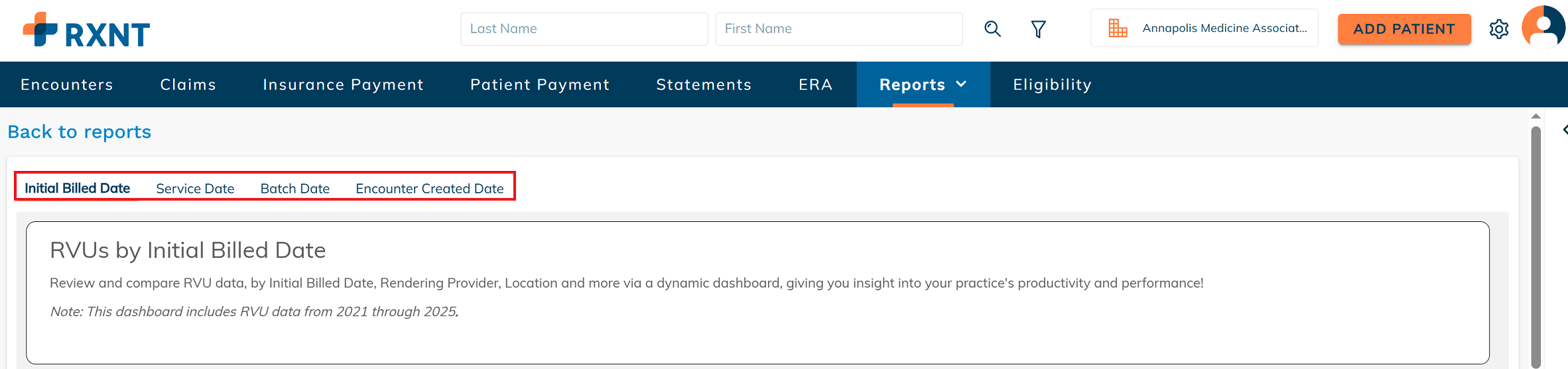
Task: Switch to the Service Date tab
Action: coord(195,188)
